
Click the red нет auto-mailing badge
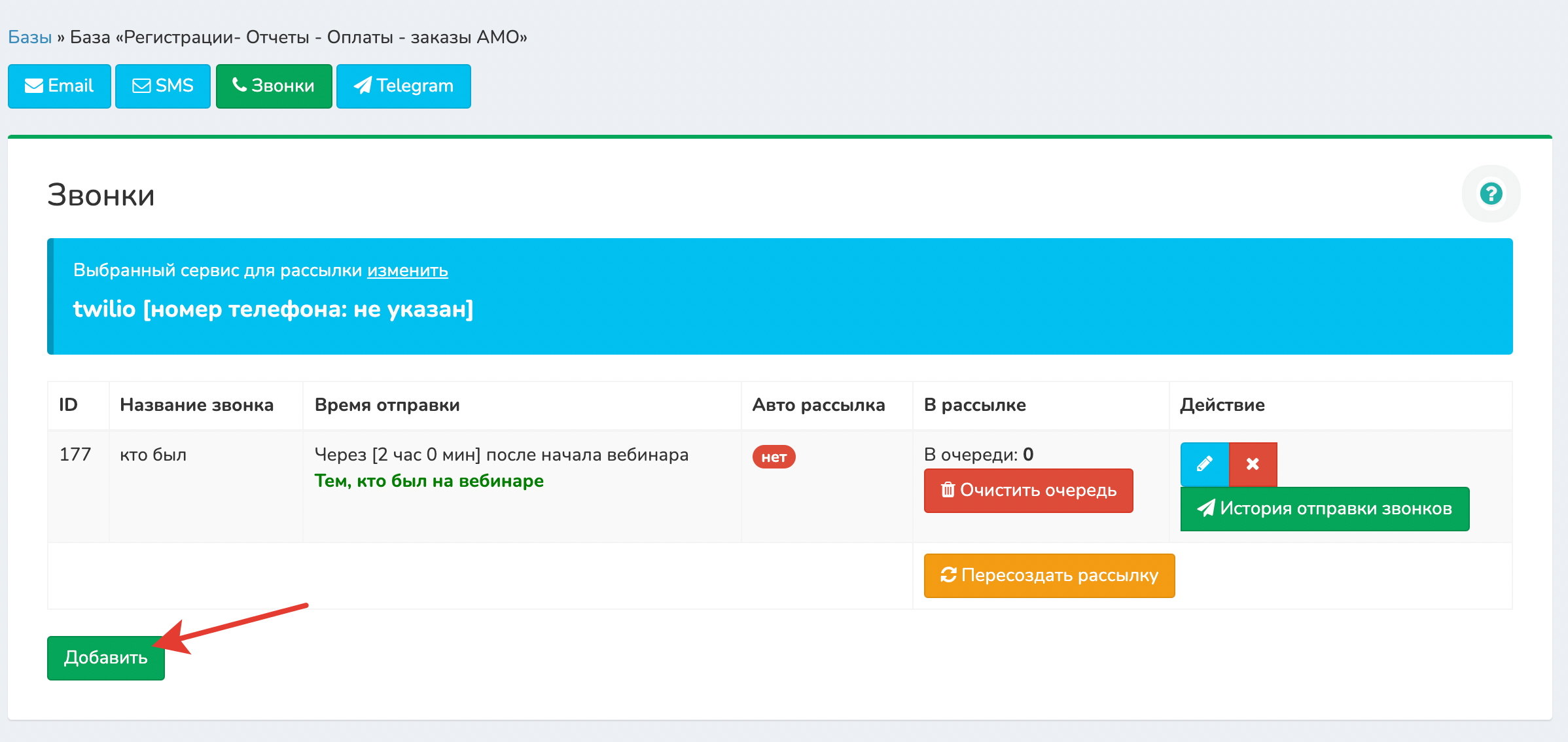coord(774,457)
